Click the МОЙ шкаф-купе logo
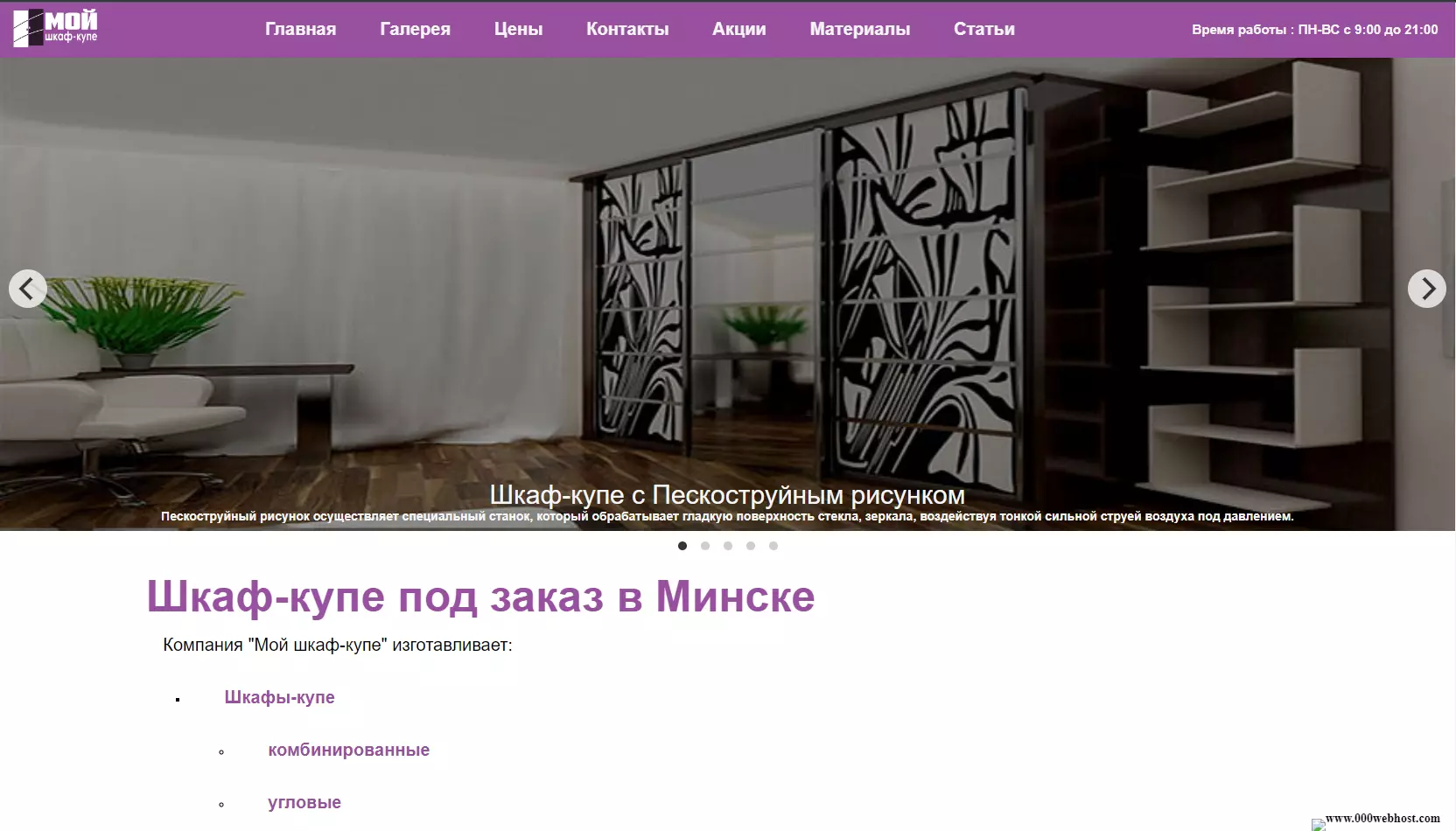 point(54,26)
